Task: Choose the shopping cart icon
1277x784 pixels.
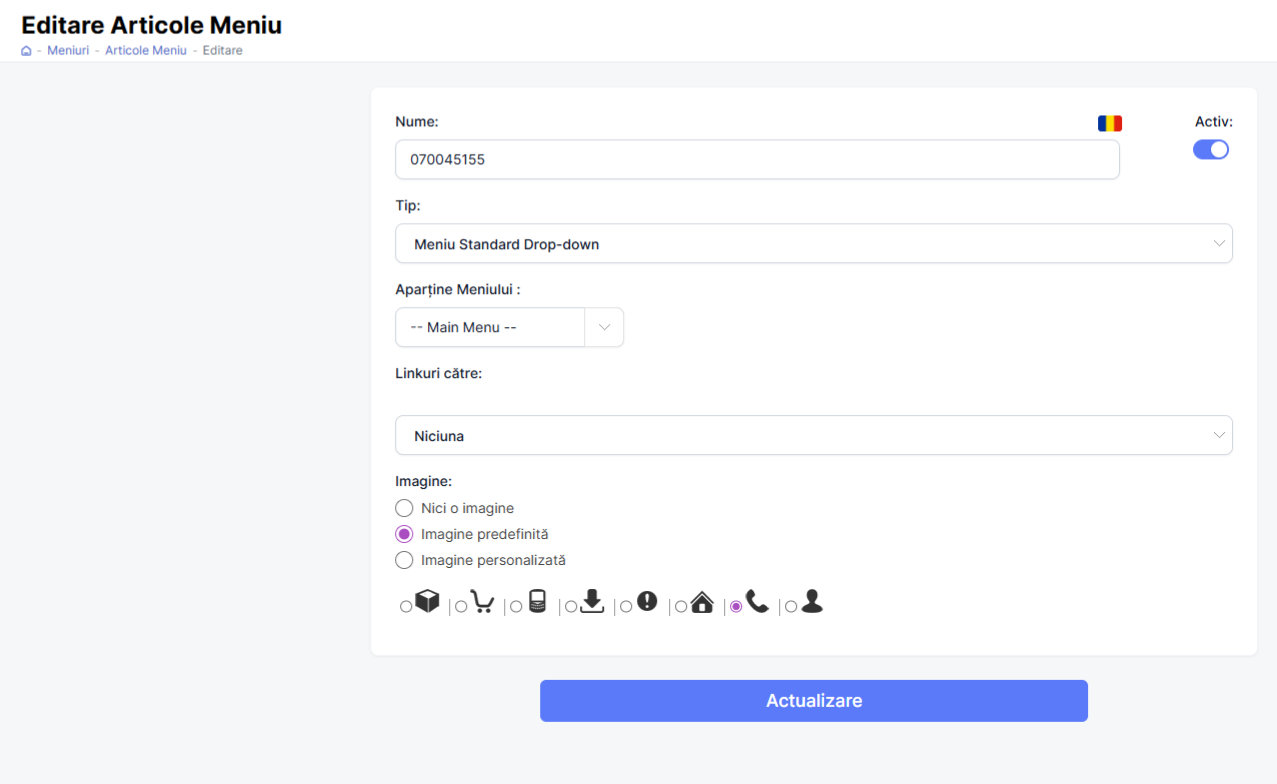Action: point(461,606)
